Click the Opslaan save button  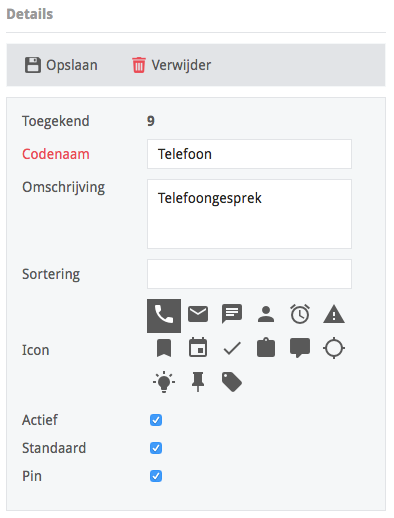click(x=61, y=65)
